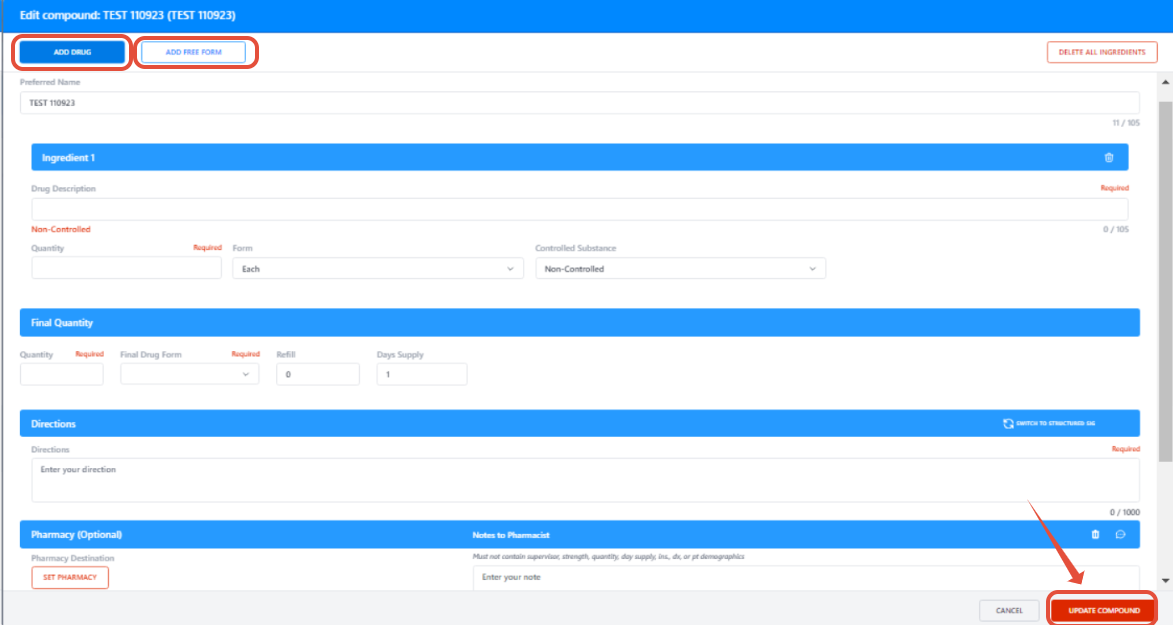Click the Pharmacy Destination label
This screenshot has width=1173, height=625.
coord(73,558)
